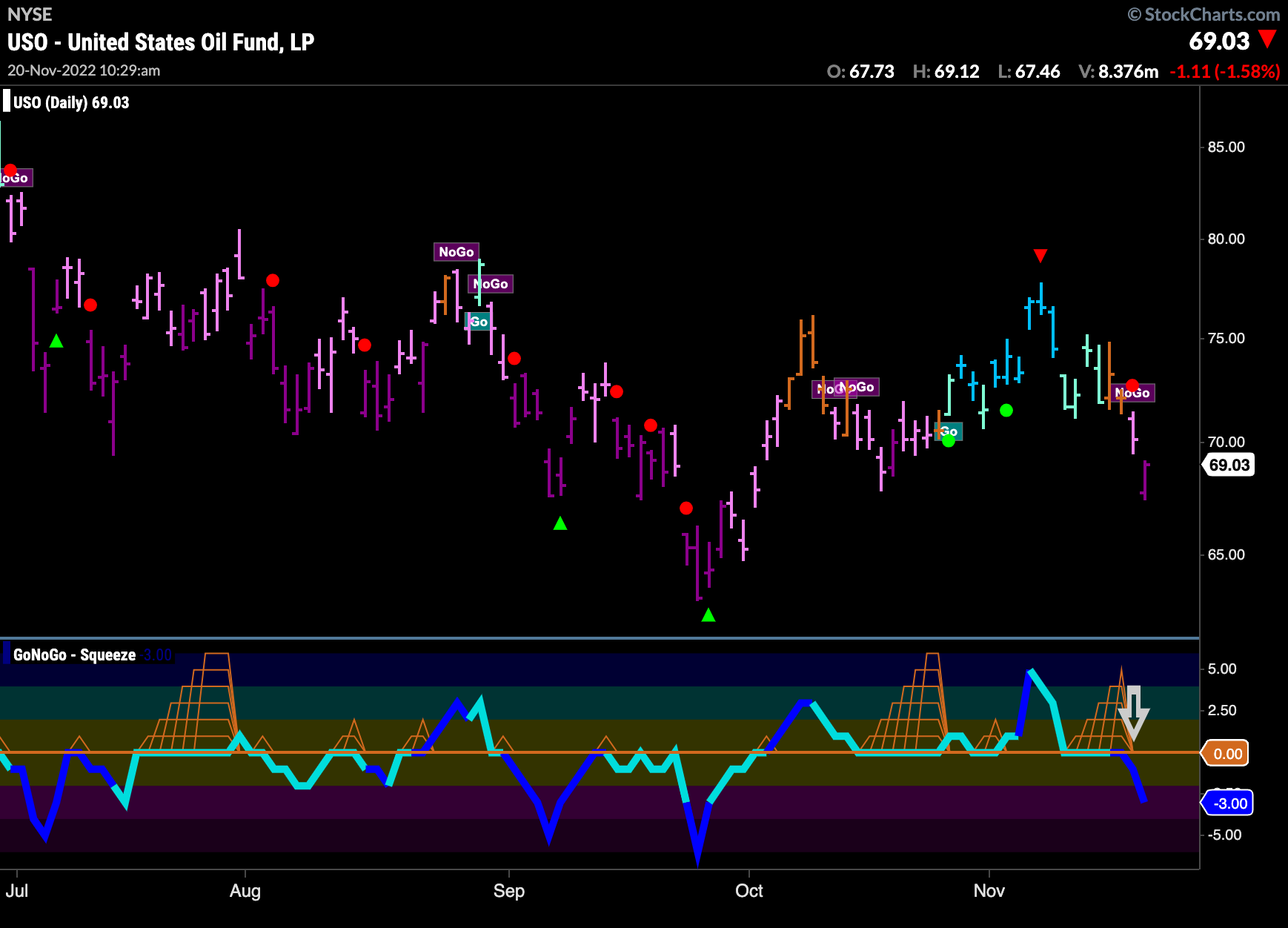Viewport: 1288px width, 928px height.
Task: Click the NYSE exchange label
Action: point(30,14)
